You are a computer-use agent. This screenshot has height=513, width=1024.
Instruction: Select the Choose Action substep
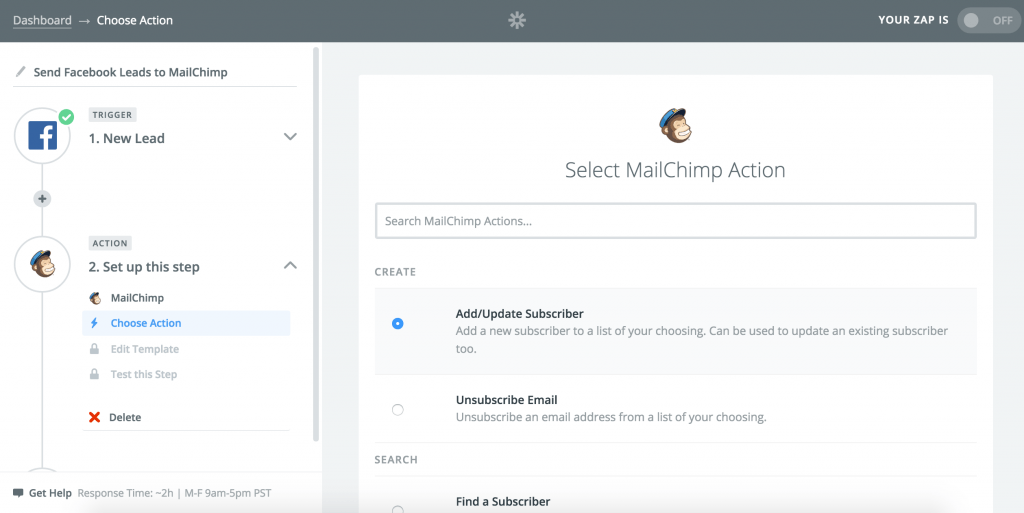click(x=186, y=323)
